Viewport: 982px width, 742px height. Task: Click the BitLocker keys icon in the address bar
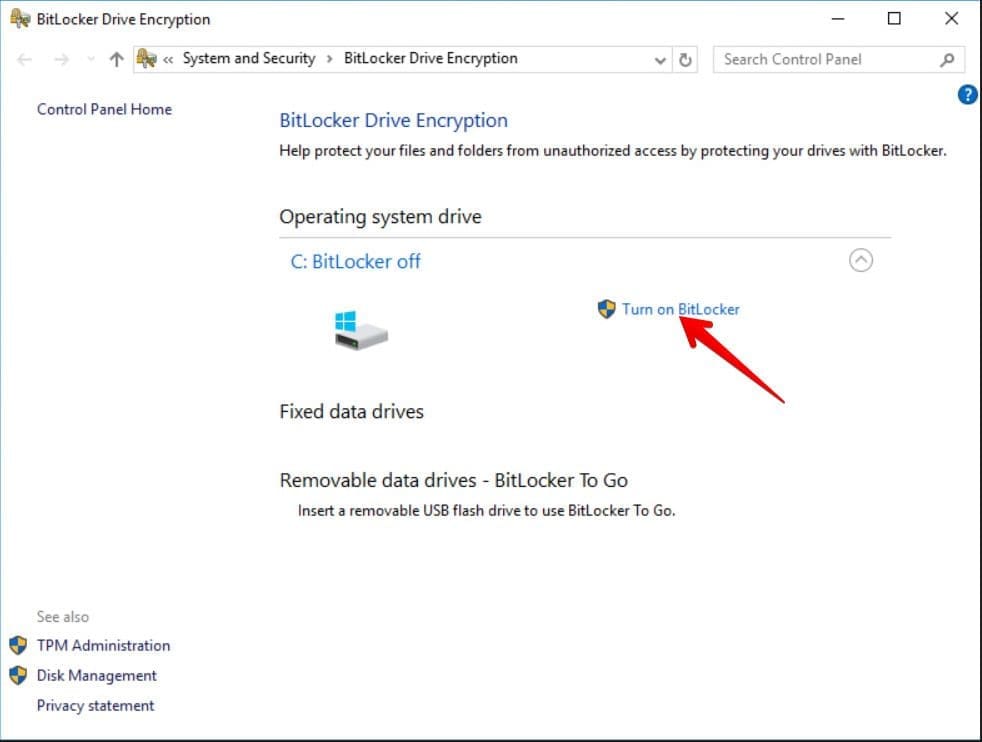click(x=146, y=59)
